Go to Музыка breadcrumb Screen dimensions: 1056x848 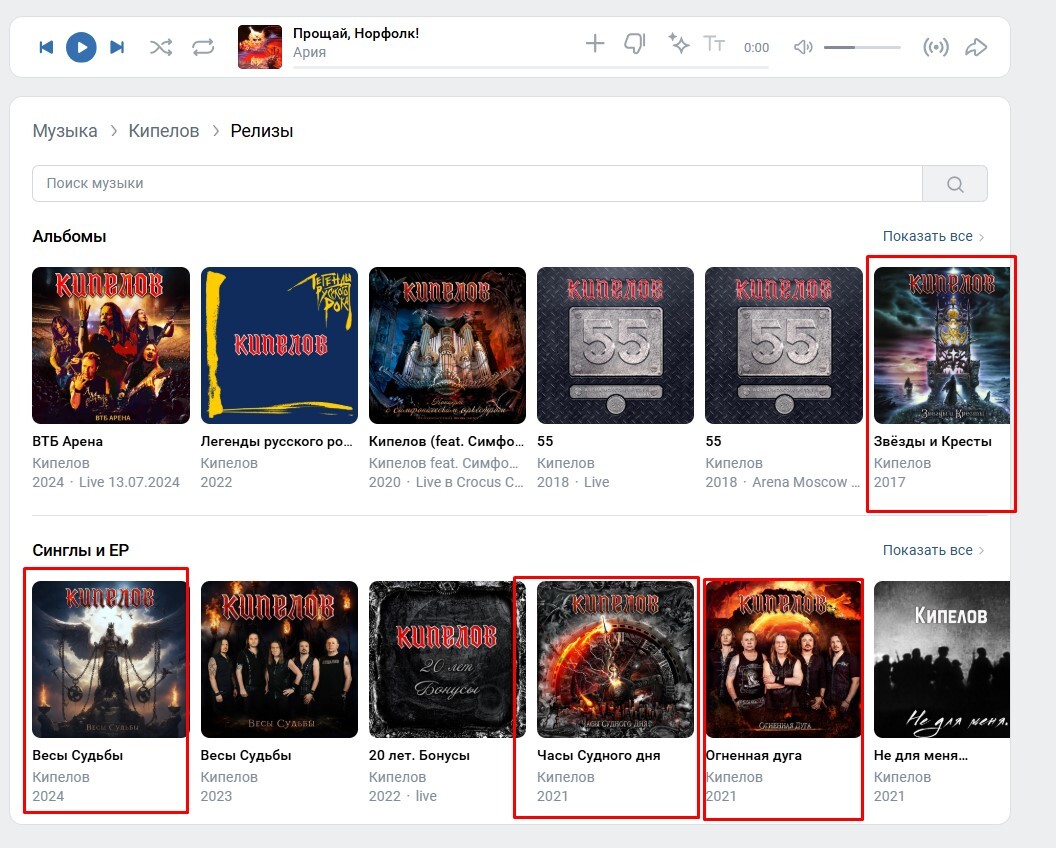pos(65,131)
